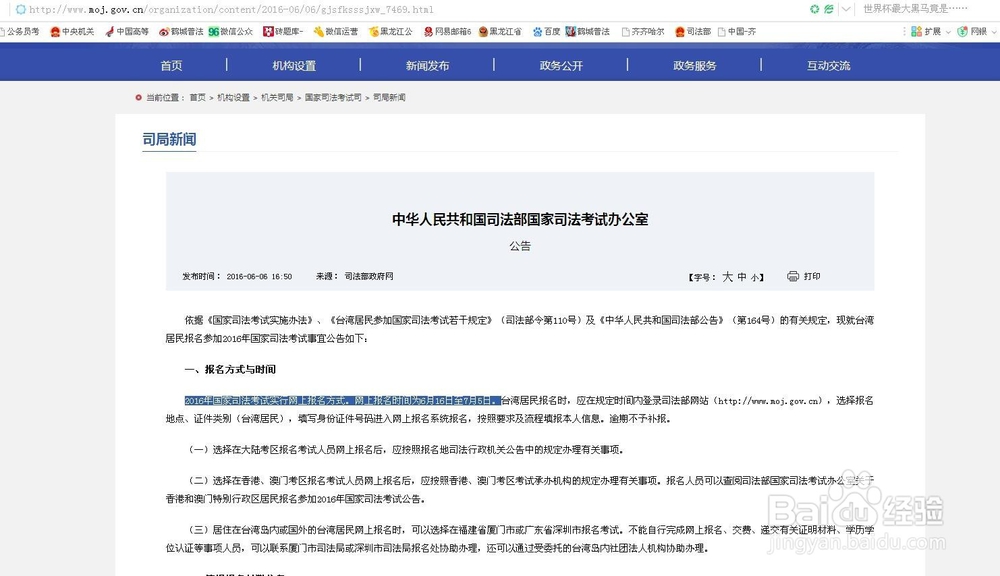Open the 微信运营 bookmark
1000x576 pixels.
click(x=335, y=31)
